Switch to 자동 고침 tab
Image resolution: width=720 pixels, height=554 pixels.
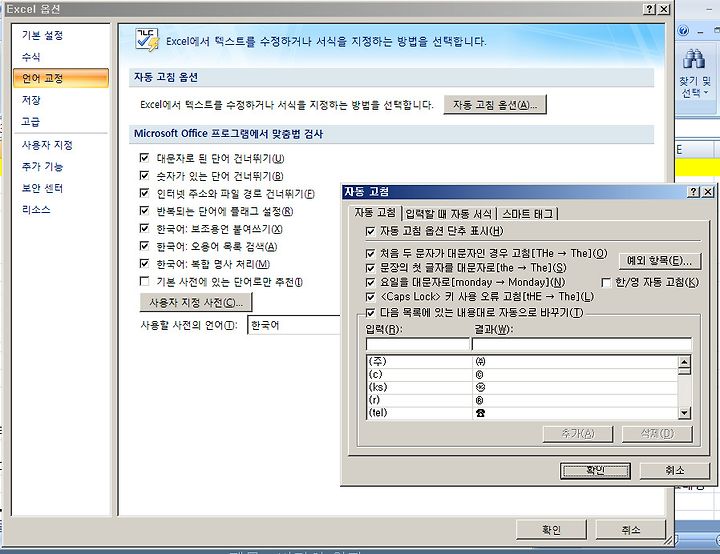(375, 212)
